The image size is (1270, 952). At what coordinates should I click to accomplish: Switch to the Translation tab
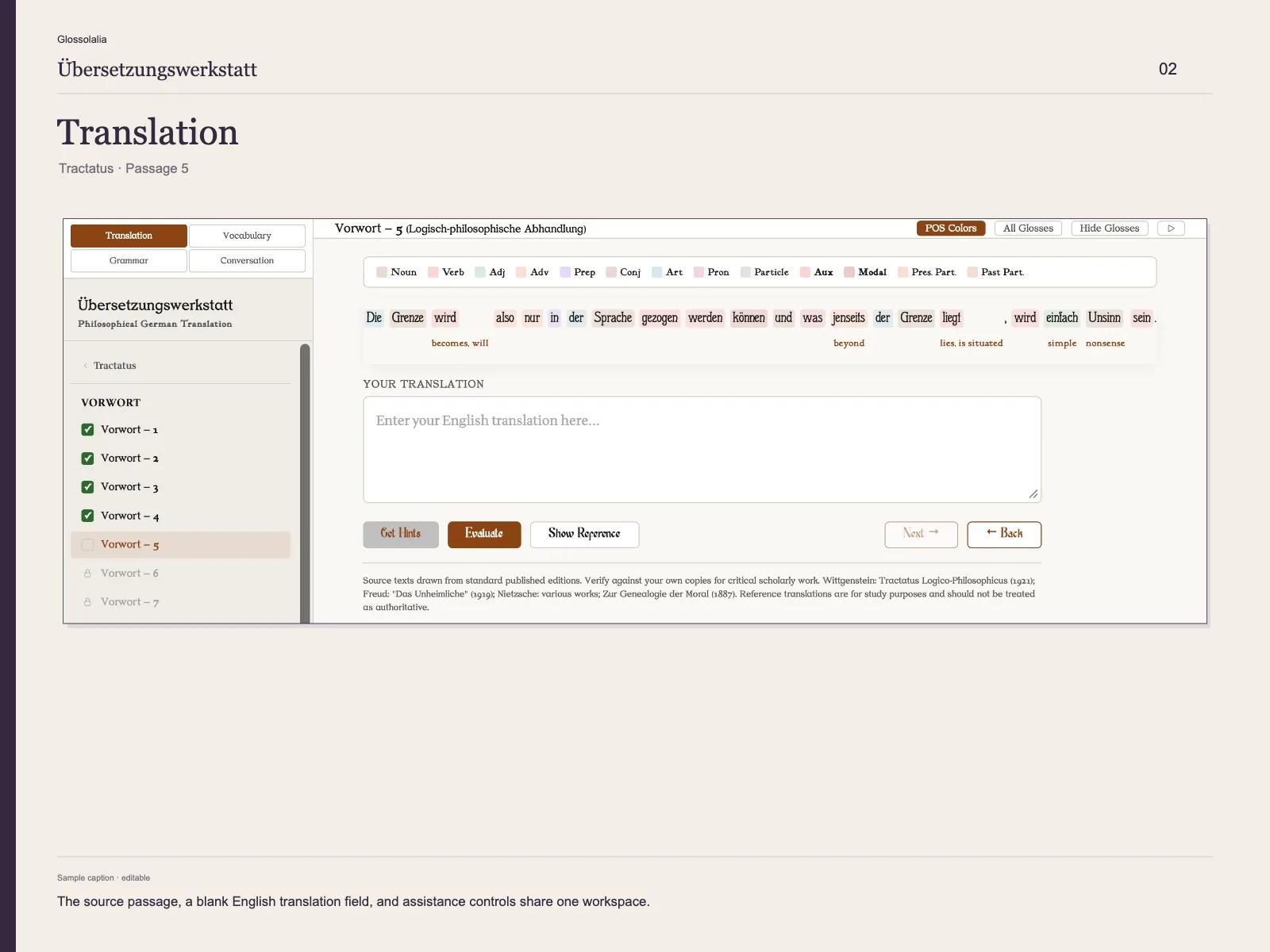129,236
